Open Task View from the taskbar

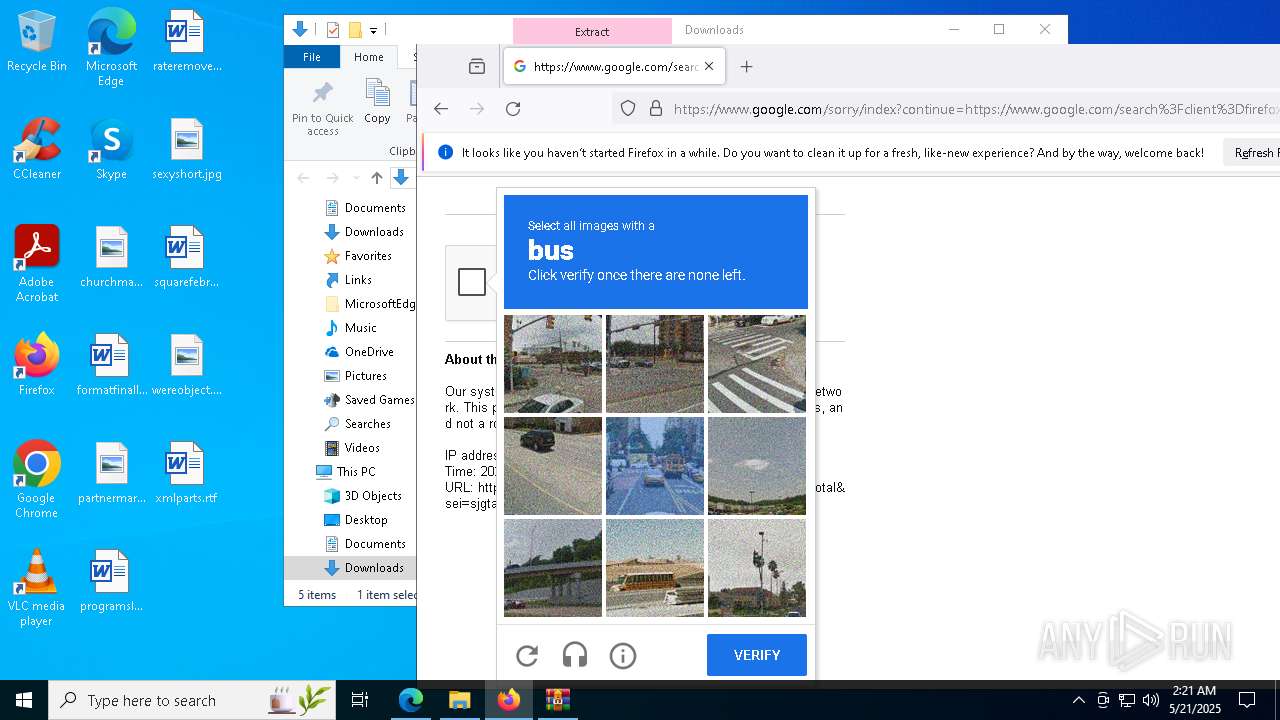click(360, 700)
